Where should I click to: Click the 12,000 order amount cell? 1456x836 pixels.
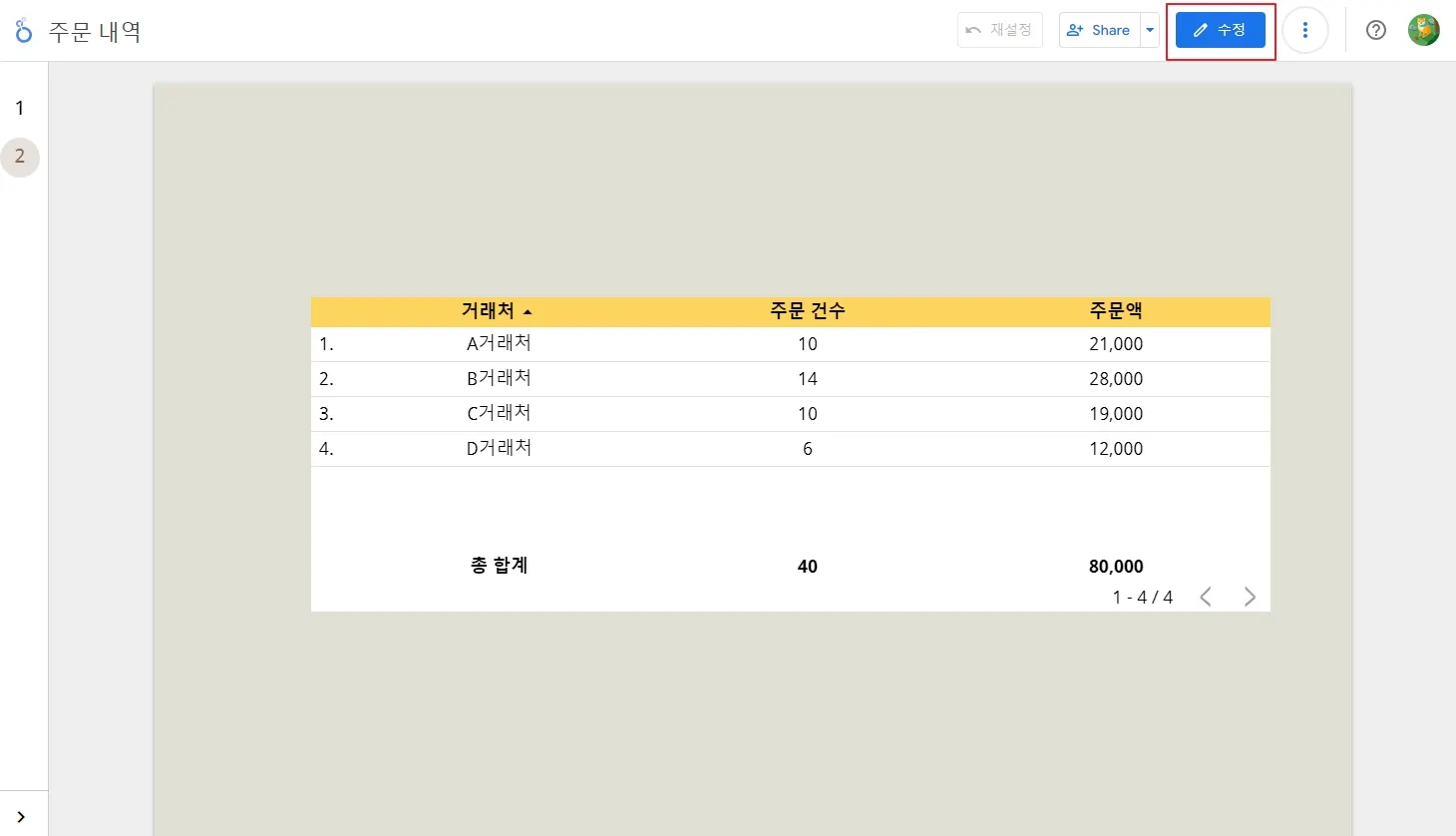tap(1116, 449)
